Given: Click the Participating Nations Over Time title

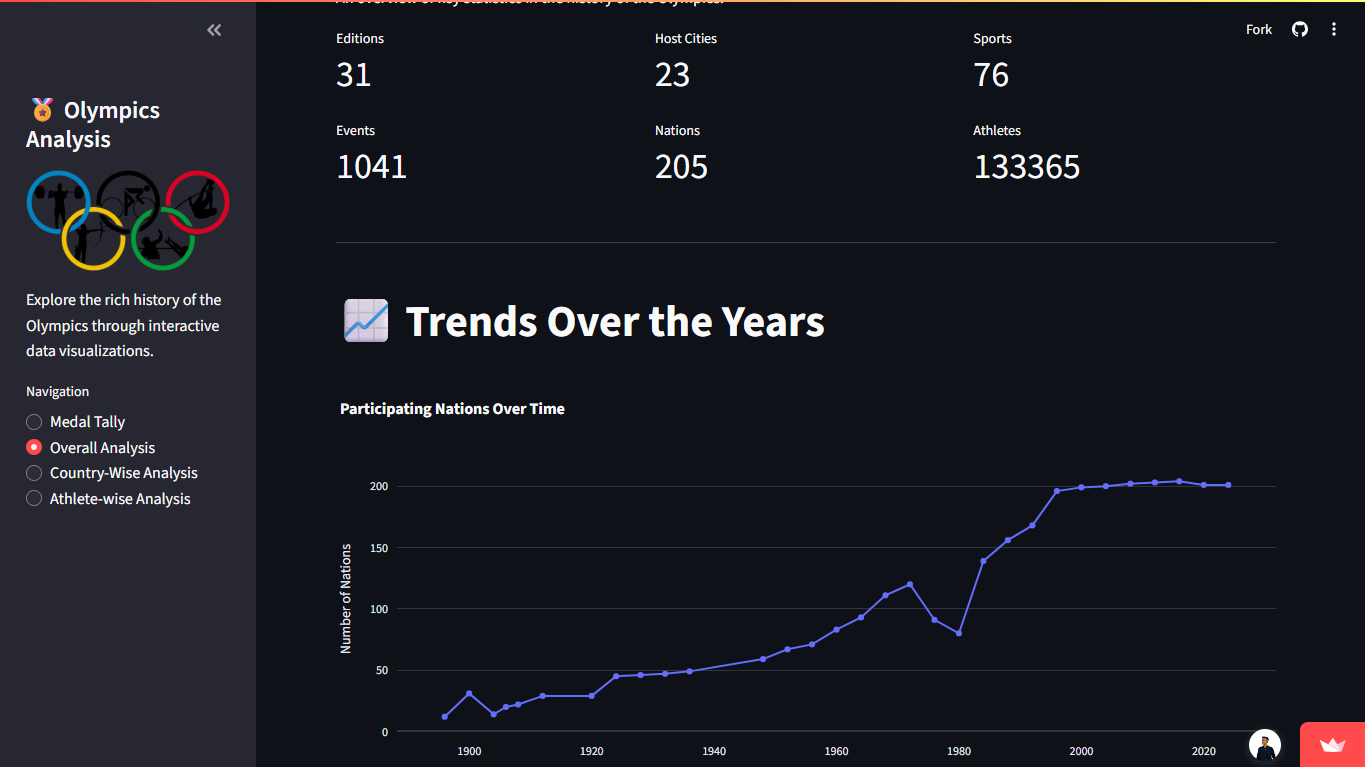Looking at the screenshot, I should [x=452, y=408].
